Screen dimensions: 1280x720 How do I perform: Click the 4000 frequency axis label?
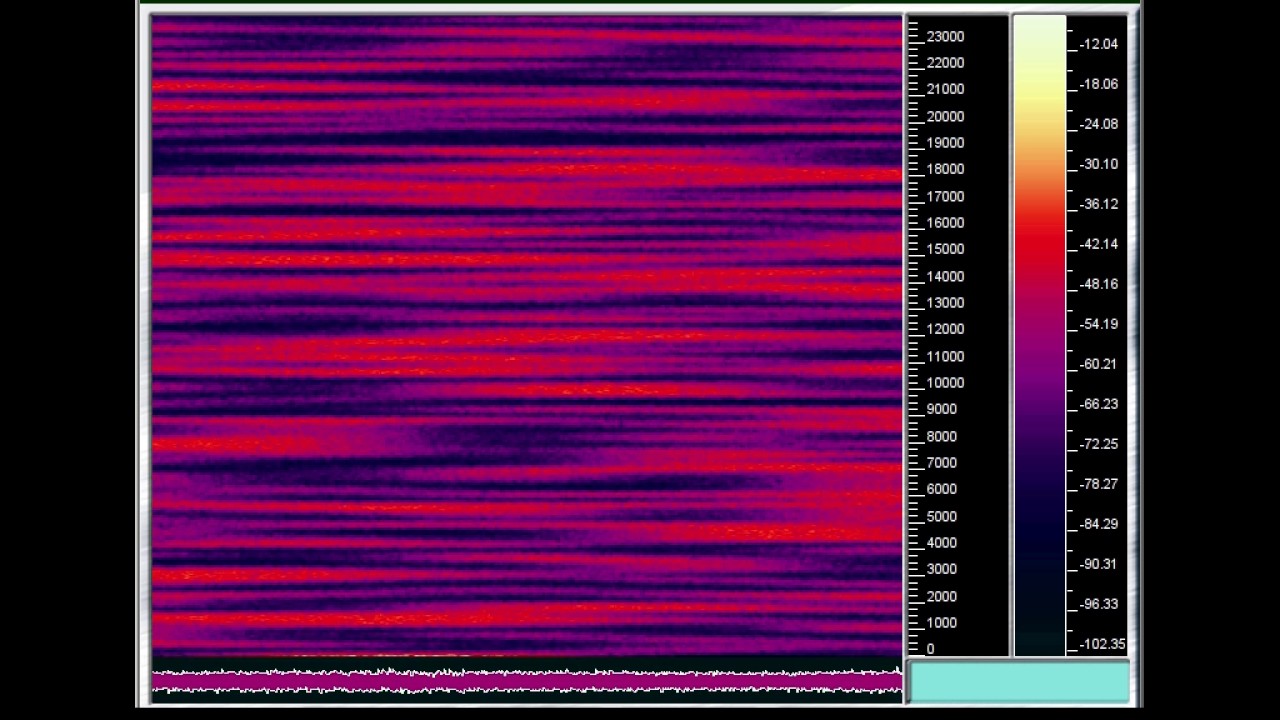942,543
